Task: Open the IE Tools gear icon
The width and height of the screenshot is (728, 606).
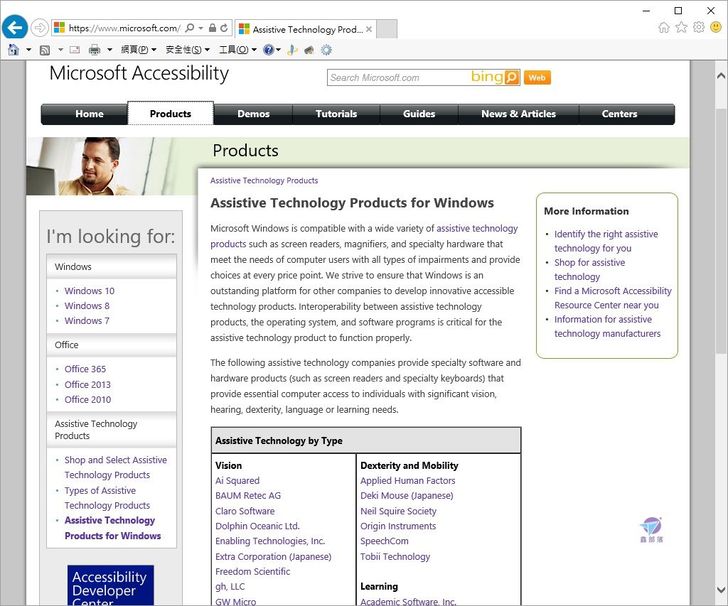Action: (698, 27)
